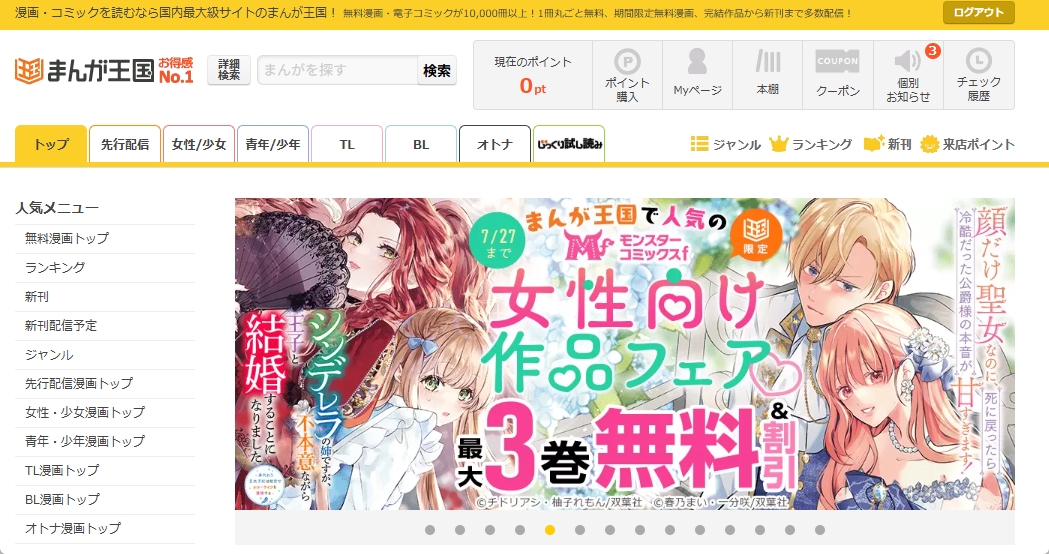Open the クーポン coupon icon

[x=838, y=75]
